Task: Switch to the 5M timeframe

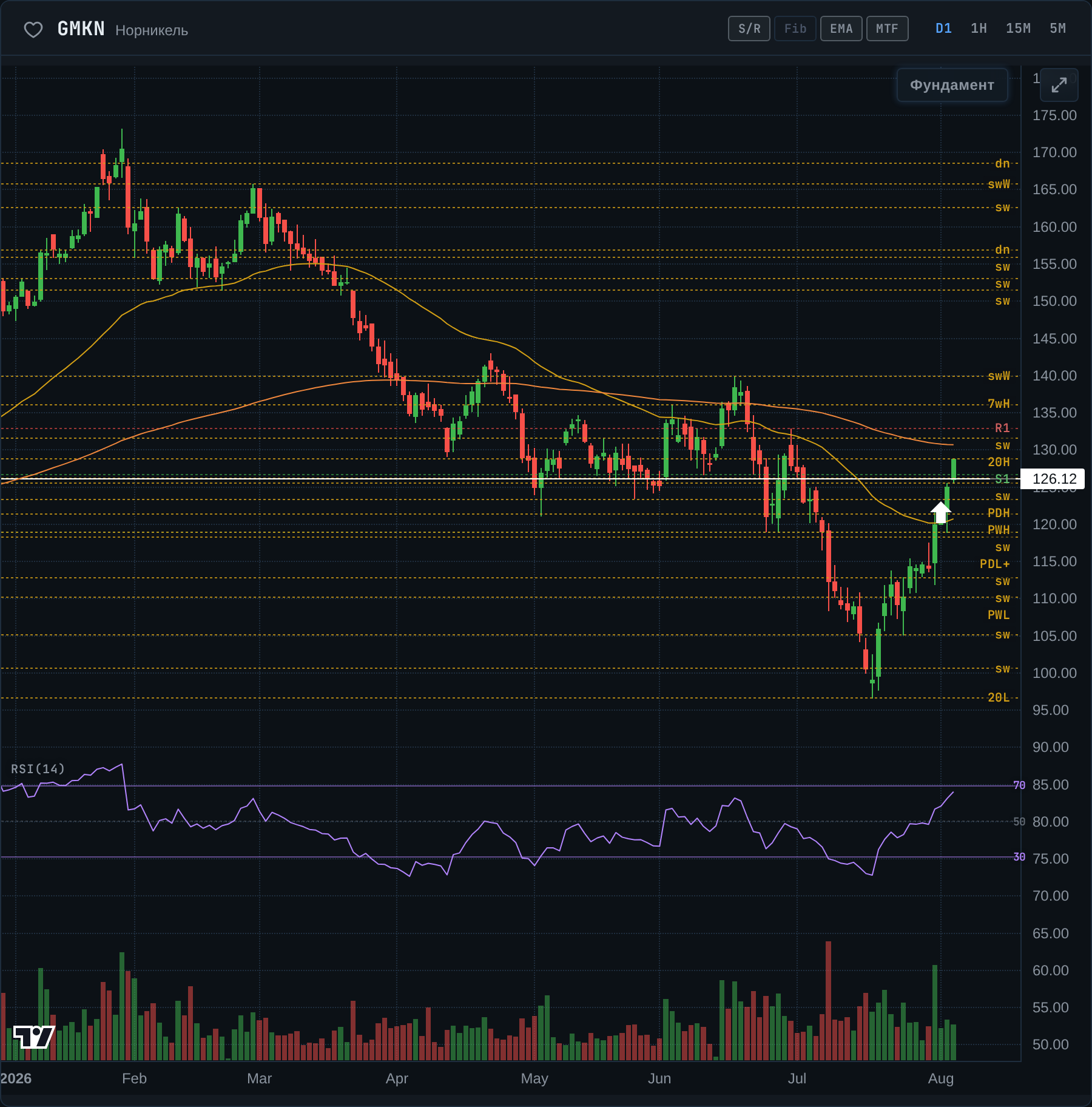Action: [x=1058, y=29]
